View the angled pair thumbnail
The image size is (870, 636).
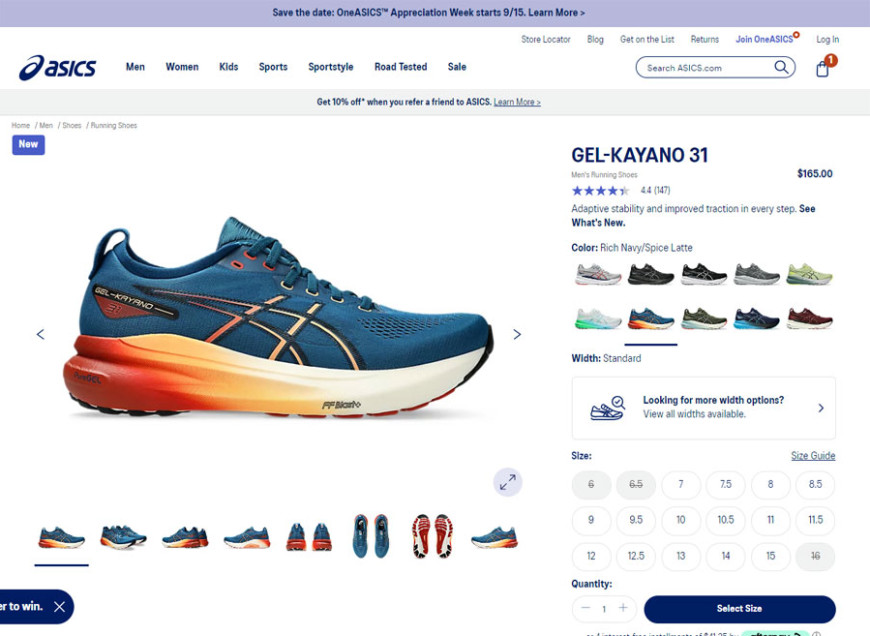pos(123,537)
